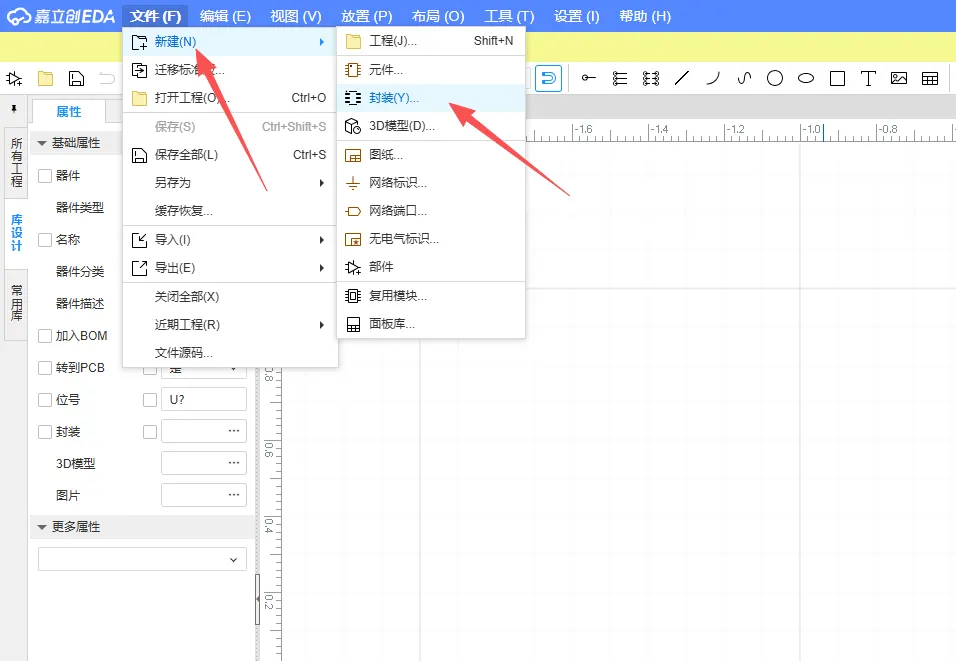
Task: Click the 位号 input showing U?
Action: 204,400
